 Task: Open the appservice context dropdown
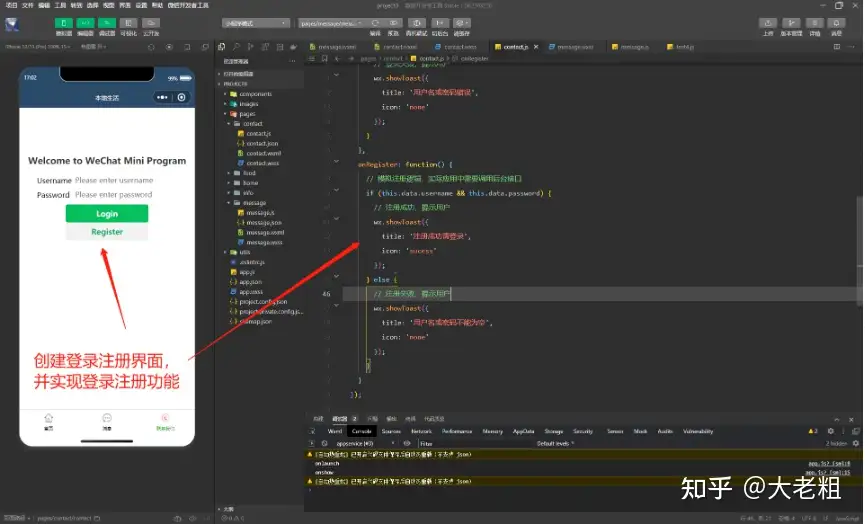point(365,443)
